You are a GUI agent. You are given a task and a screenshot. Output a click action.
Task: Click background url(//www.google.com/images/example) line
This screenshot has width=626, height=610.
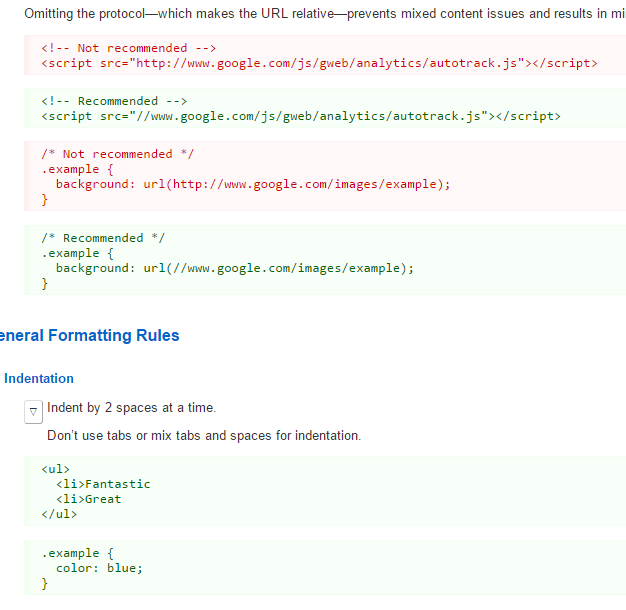point(235,268)
